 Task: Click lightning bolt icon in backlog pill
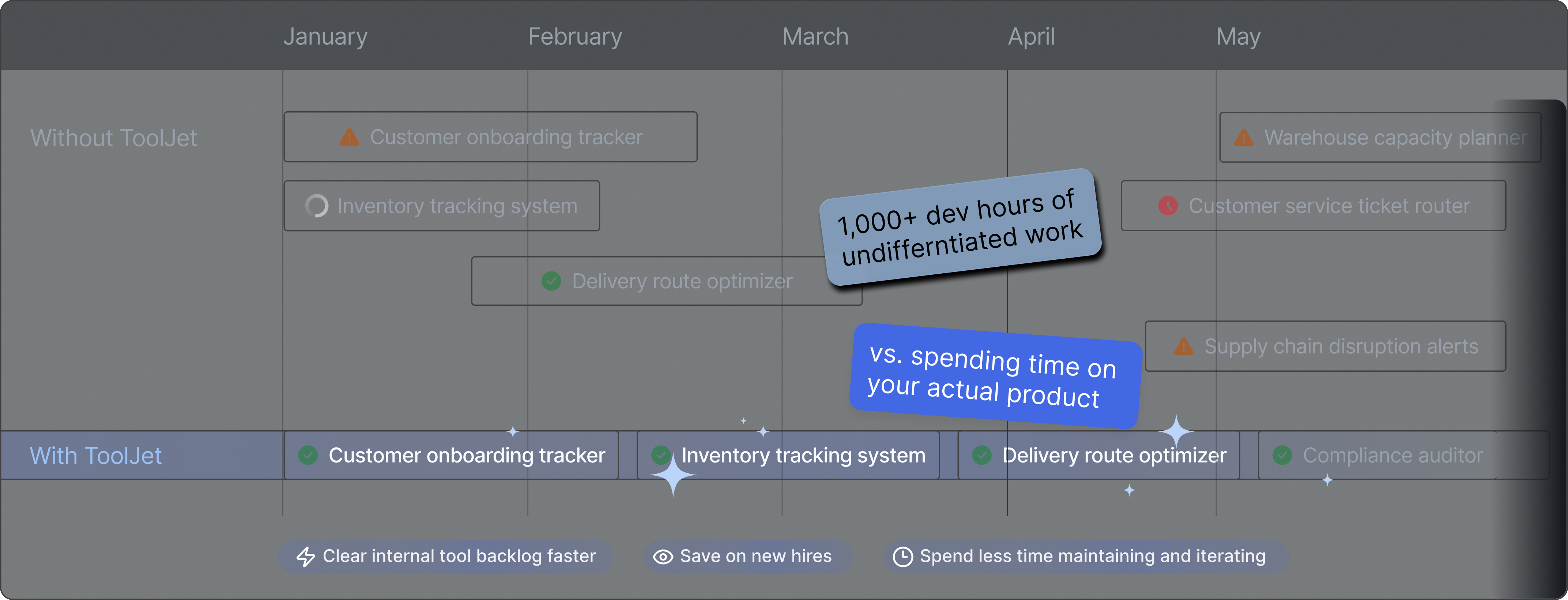pyautogui.click(x=306, y=556)
